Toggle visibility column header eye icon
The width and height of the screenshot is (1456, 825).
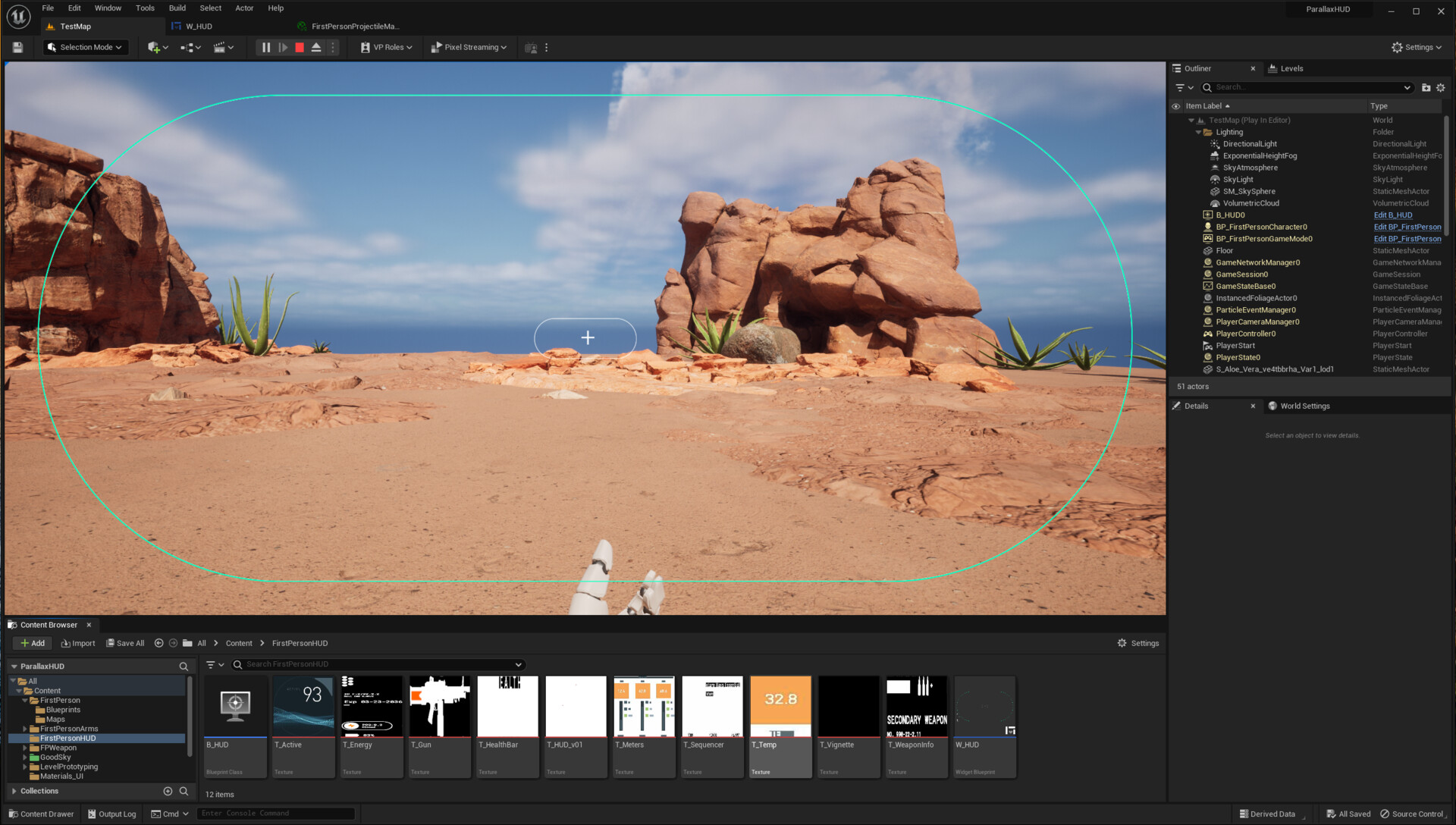[1176, 106]
